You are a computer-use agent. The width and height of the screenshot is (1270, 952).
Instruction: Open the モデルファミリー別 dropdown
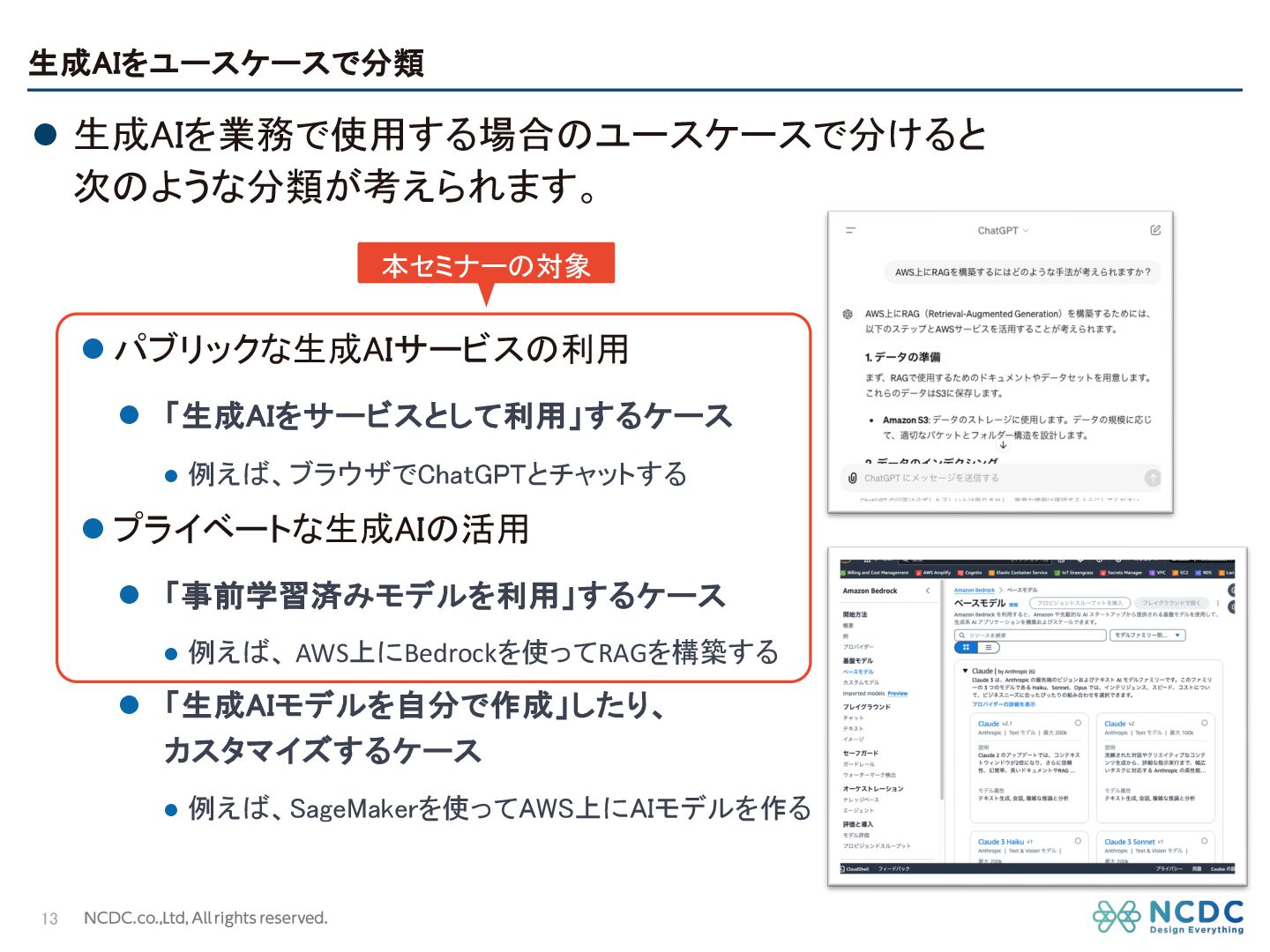(1147, 636)
